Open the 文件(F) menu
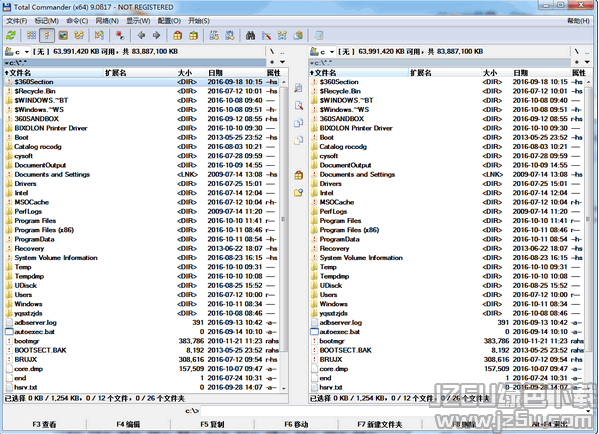 [x=16, y=21]
